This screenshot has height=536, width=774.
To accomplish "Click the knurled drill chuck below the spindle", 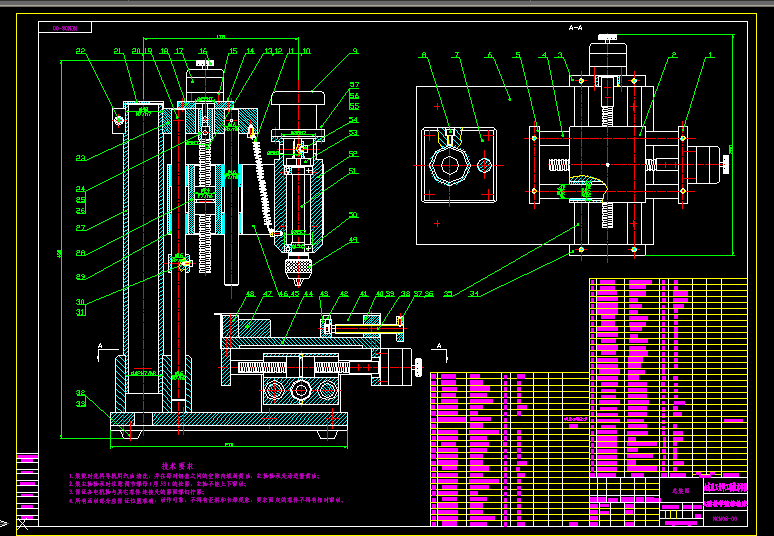I will (x=298, y=268).
